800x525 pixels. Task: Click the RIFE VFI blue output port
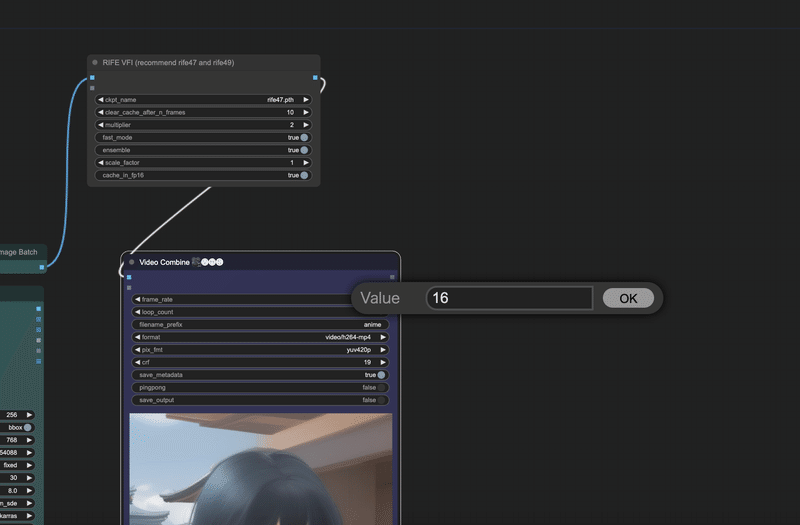tap(315, 78)
